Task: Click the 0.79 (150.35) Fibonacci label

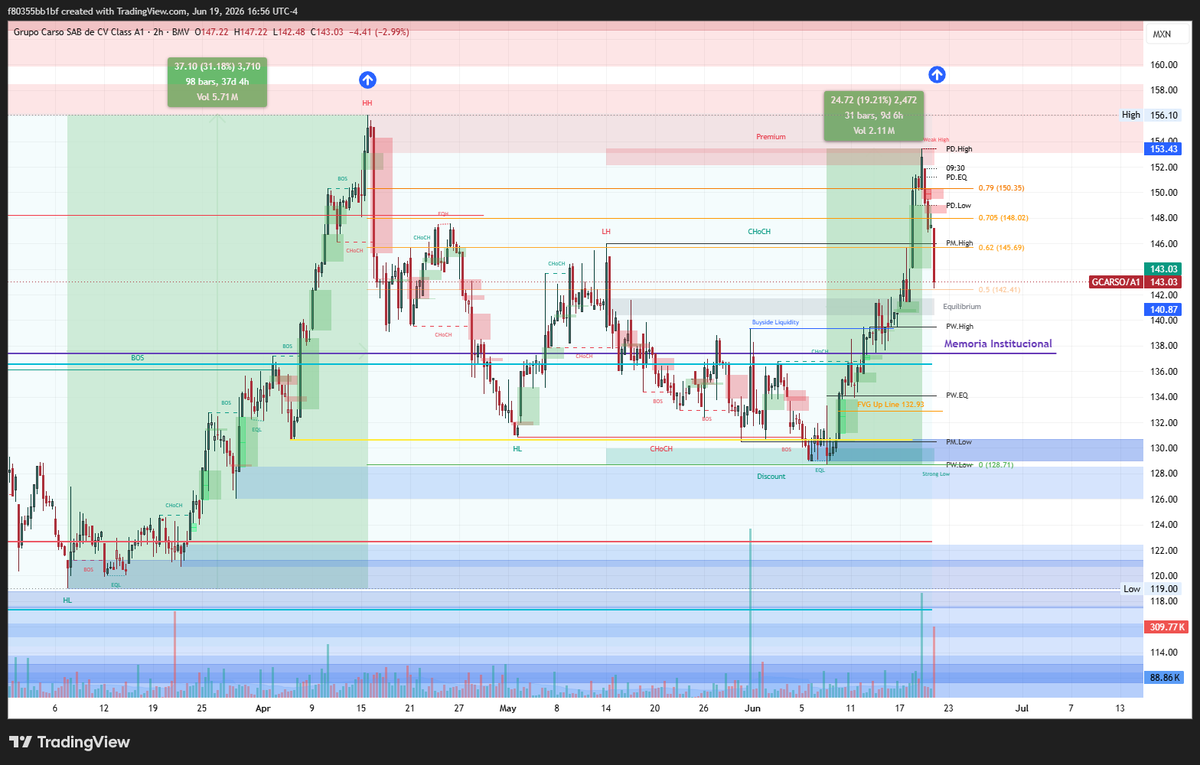Action: [x=1000, y=188]
